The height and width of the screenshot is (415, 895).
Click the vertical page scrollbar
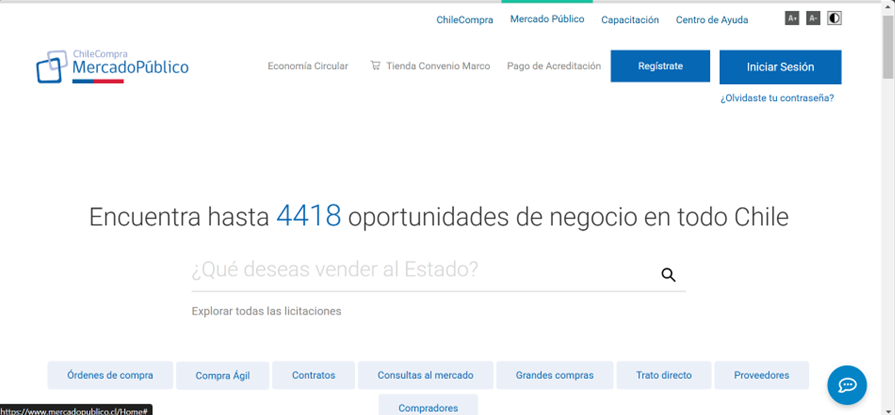(887, 200)
